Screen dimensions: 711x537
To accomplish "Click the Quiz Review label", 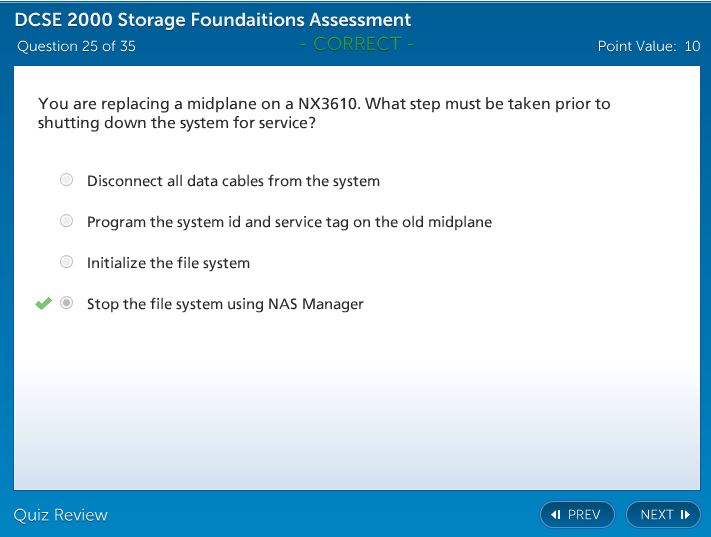I will coord(60,515).
